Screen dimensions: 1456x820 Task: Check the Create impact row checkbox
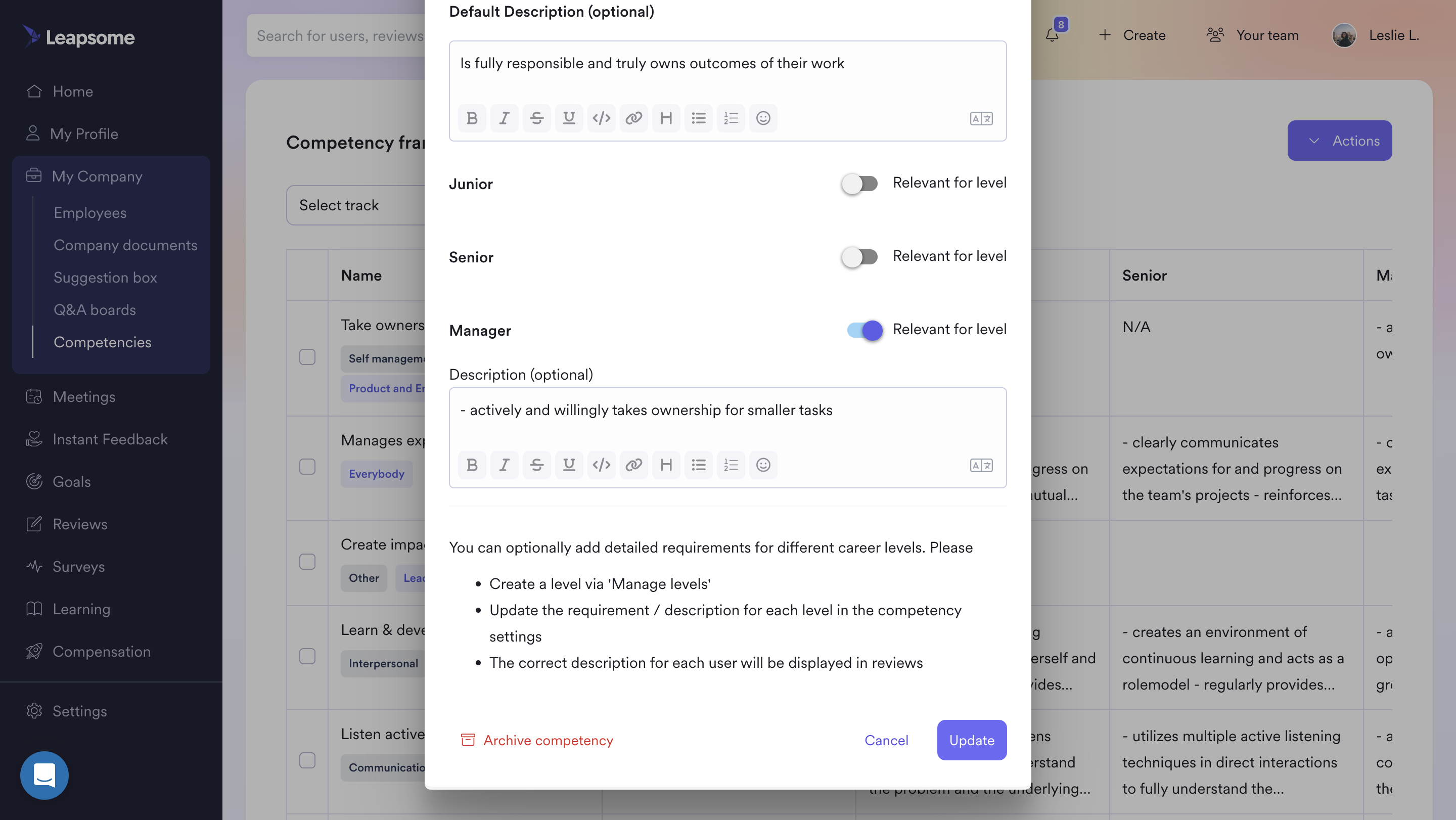(x=307, y=561)
